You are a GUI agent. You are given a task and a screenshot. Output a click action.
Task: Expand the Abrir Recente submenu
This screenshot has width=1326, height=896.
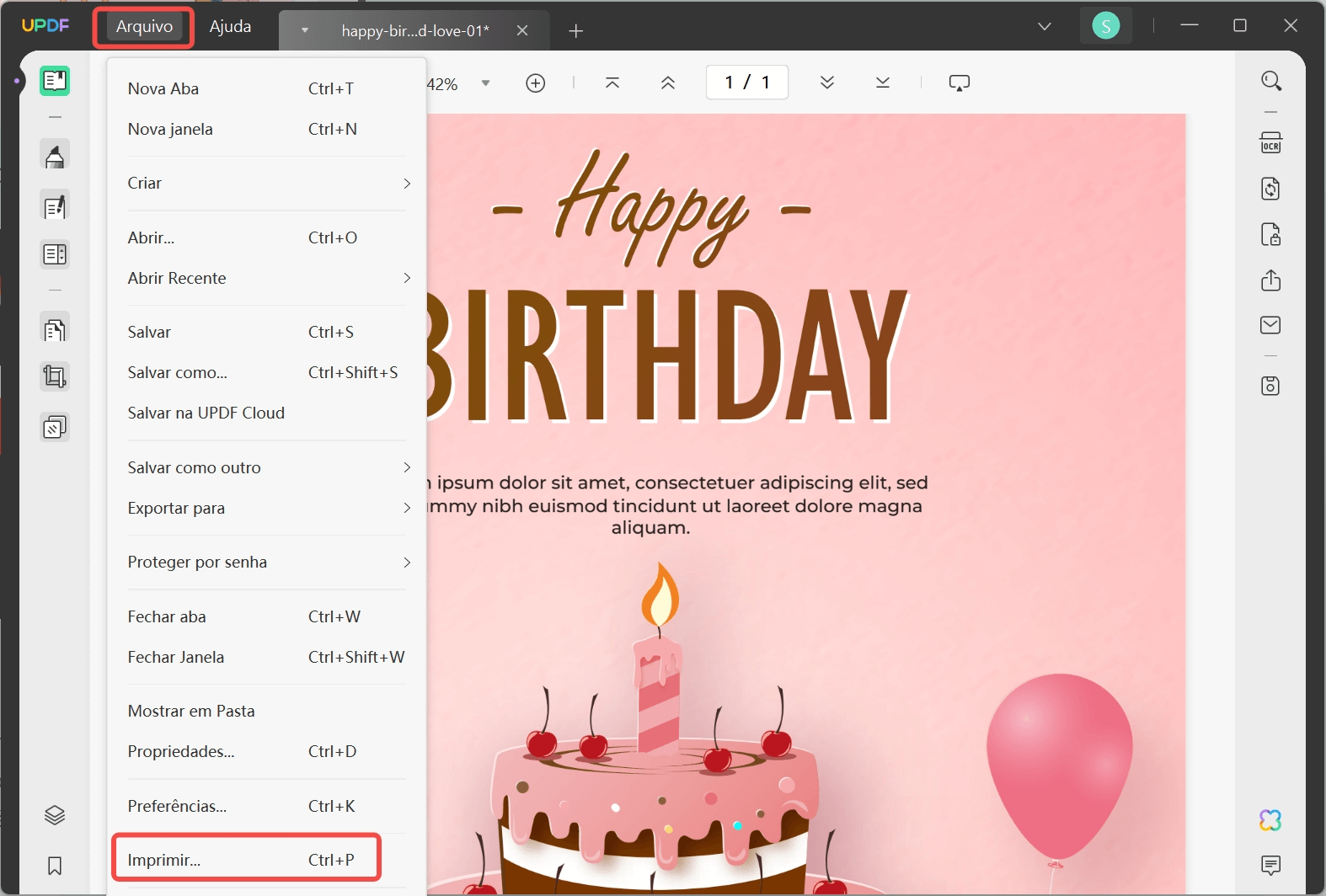tap(267, 278)
